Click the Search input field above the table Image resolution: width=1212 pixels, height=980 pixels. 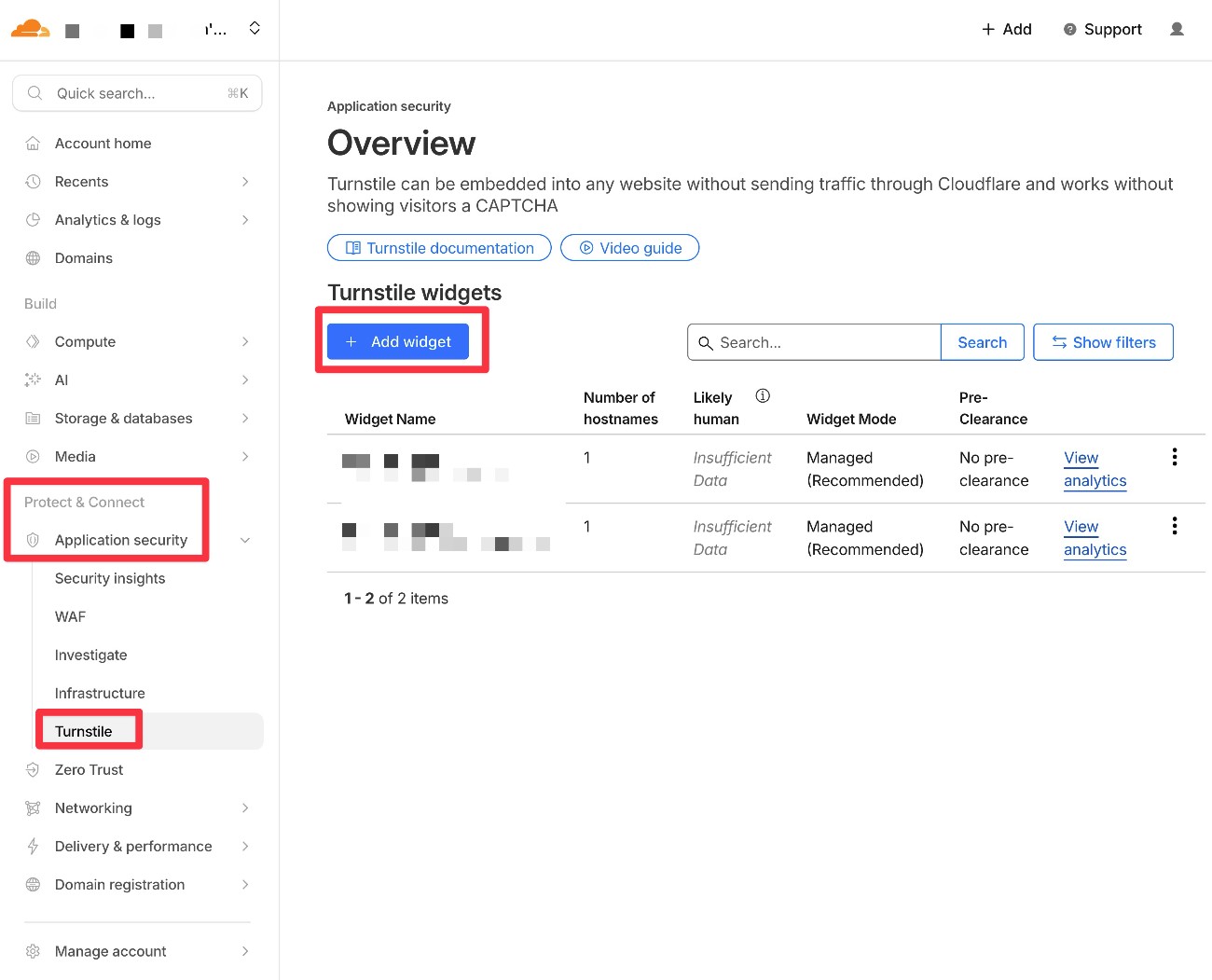[814, 341]
